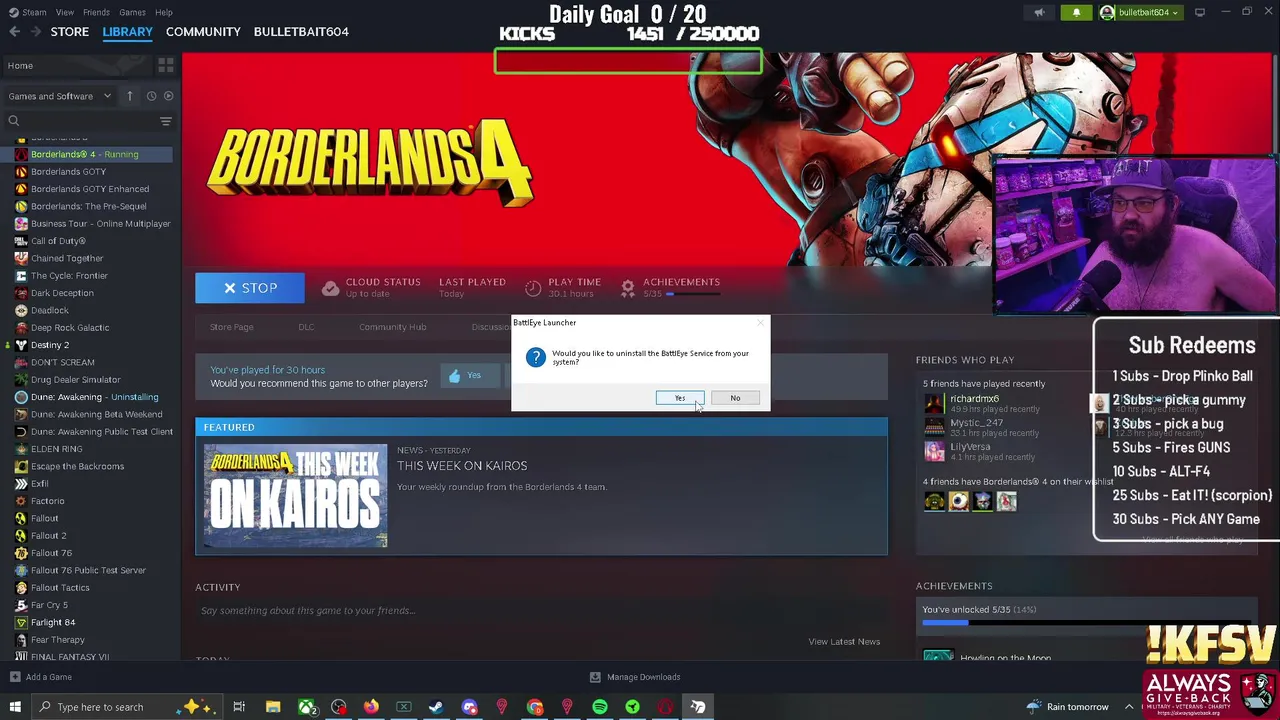Screen dimensions: 1280x720
Task: Open Xbox app on the taskbar
Action: tap(307, 707)
